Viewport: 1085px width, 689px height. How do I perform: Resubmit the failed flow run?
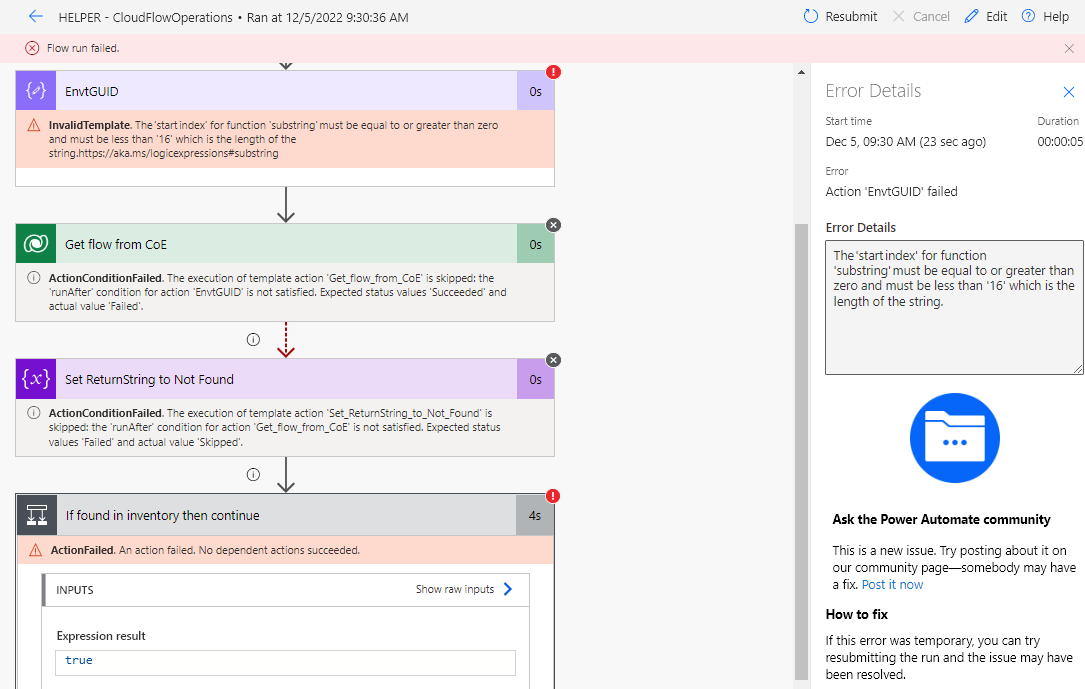click(x=839, y=16)
